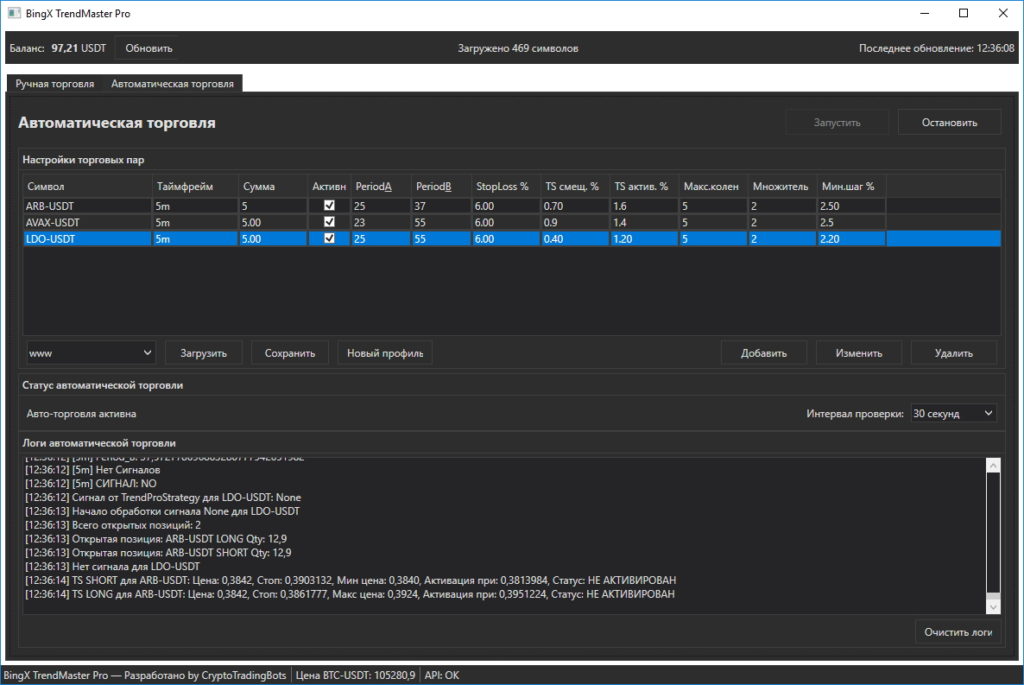Disable the LDO-USDT active checkbox
The image size is (1024, 685).
click(329, 239)
